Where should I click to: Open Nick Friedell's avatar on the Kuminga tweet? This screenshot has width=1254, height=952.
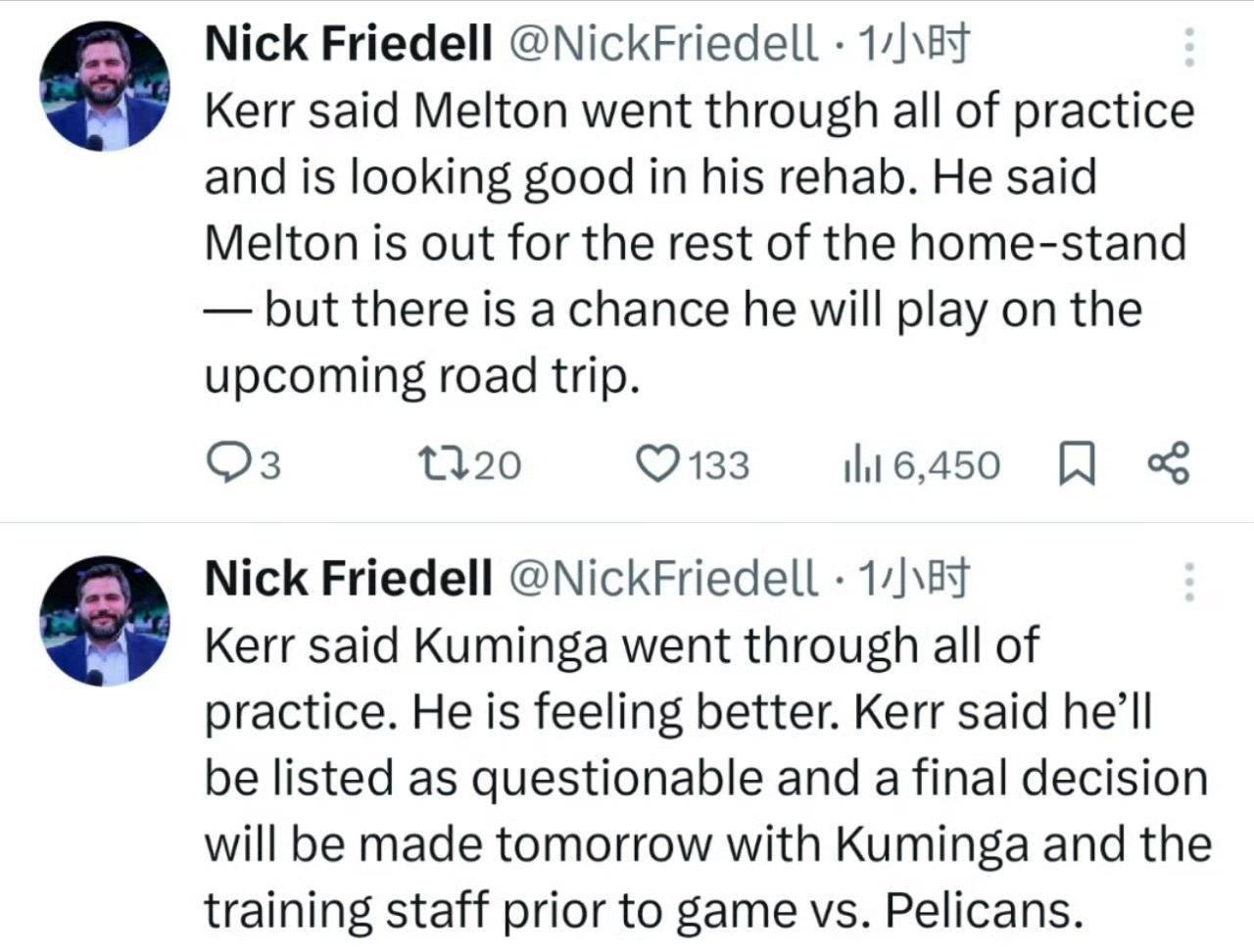[105, 621]
